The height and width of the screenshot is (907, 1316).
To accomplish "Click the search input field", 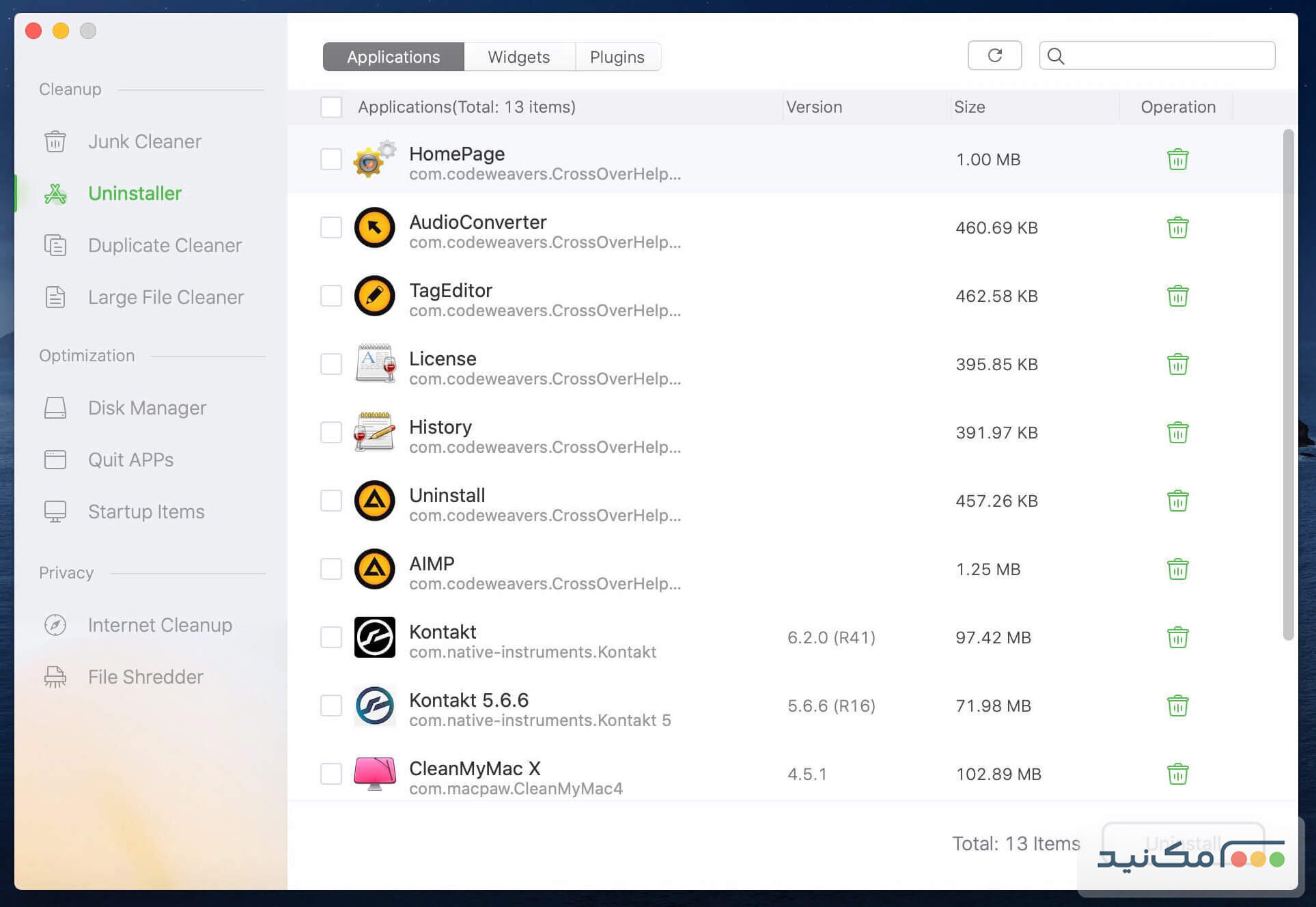I will [x=1168, y=55].
